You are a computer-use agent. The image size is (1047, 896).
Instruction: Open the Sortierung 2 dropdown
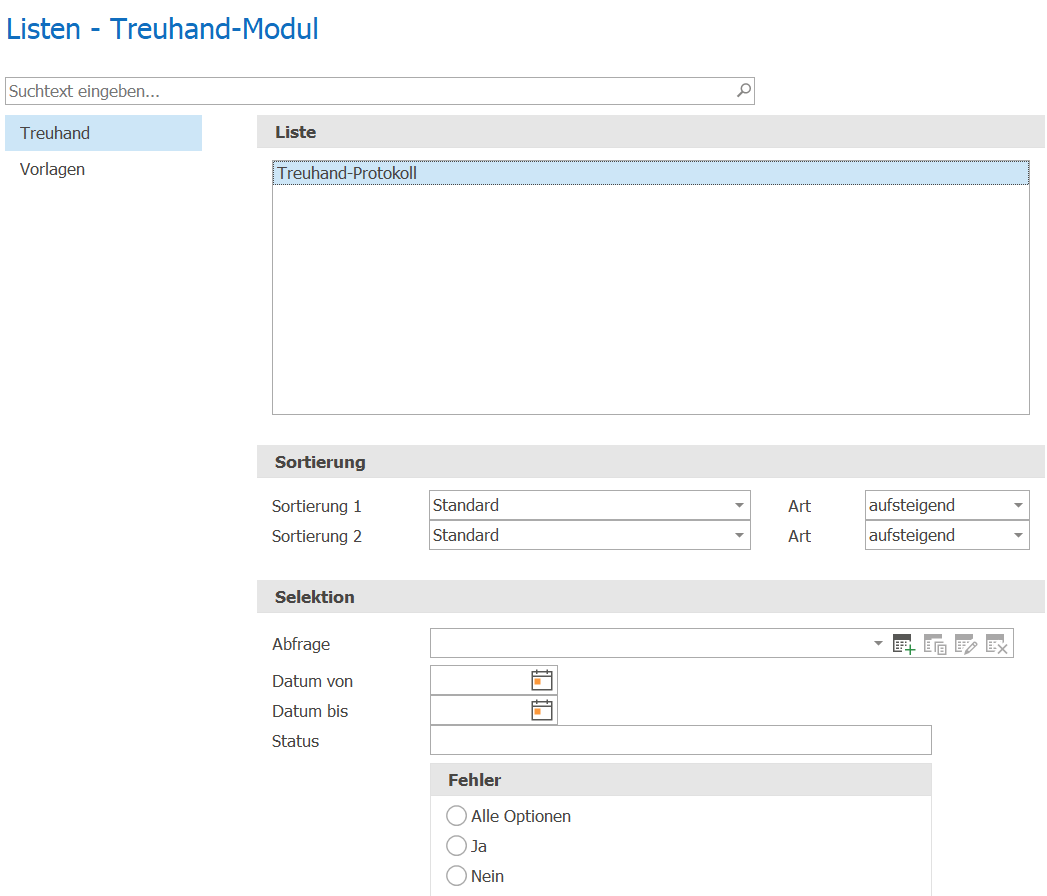(739, 535)
